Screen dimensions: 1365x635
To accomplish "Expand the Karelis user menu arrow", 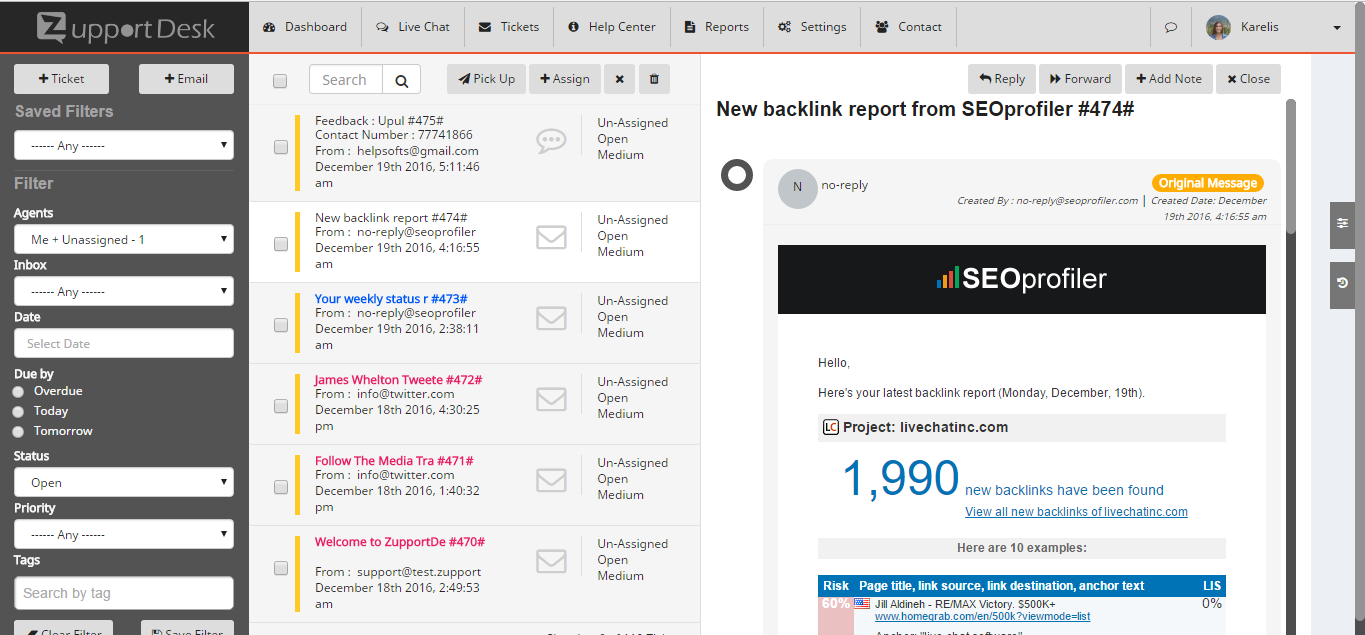I will (1337, 28).
